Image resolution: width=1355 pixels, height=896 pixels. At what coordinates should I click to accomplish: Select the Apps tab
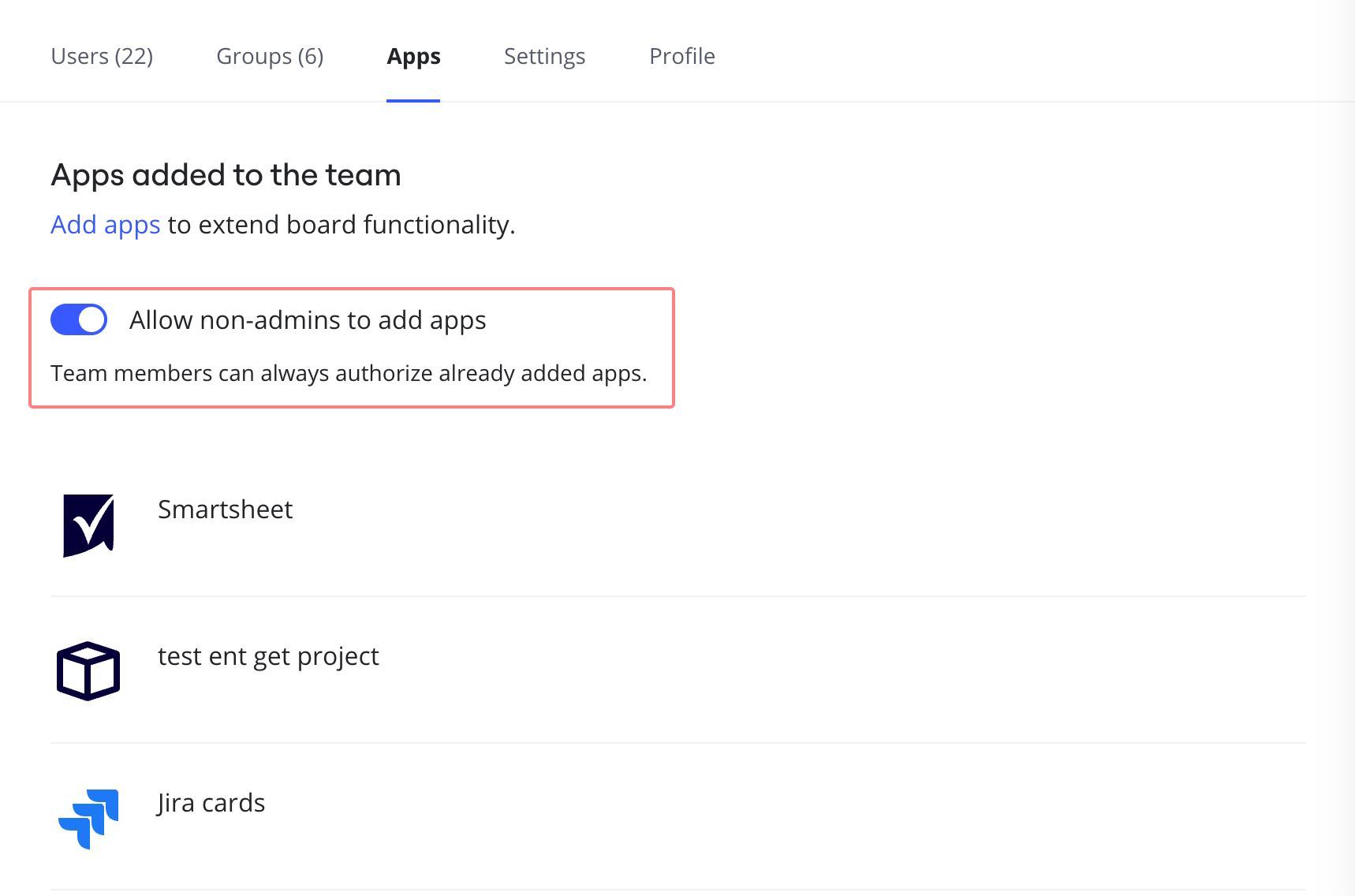click(x=413, y=57)
